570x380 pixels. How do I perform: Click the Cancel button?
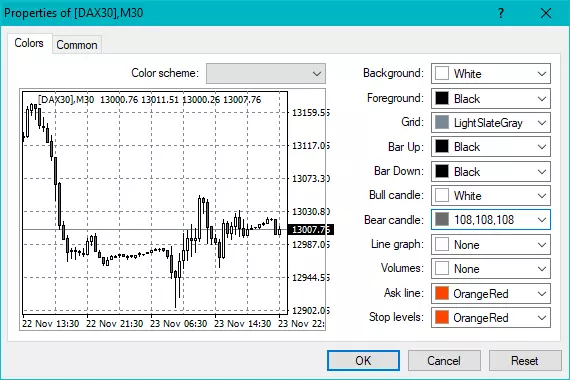(x=444, y=360)
